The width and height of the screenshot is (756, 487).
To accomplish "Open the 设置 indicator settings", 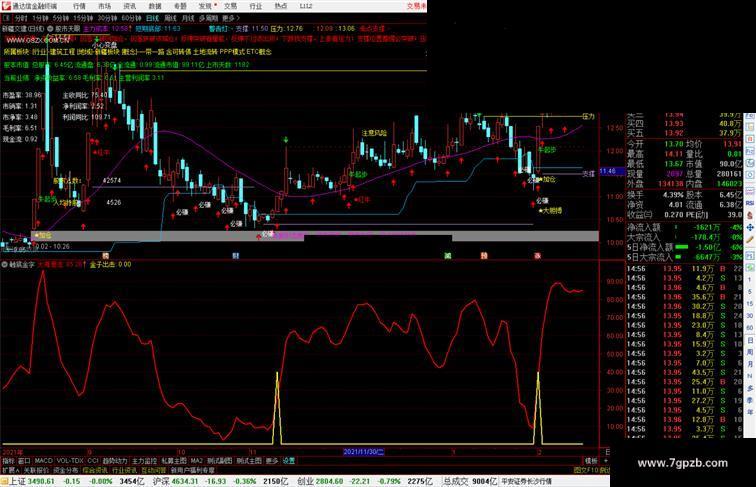I will click(x=289, y=461).
